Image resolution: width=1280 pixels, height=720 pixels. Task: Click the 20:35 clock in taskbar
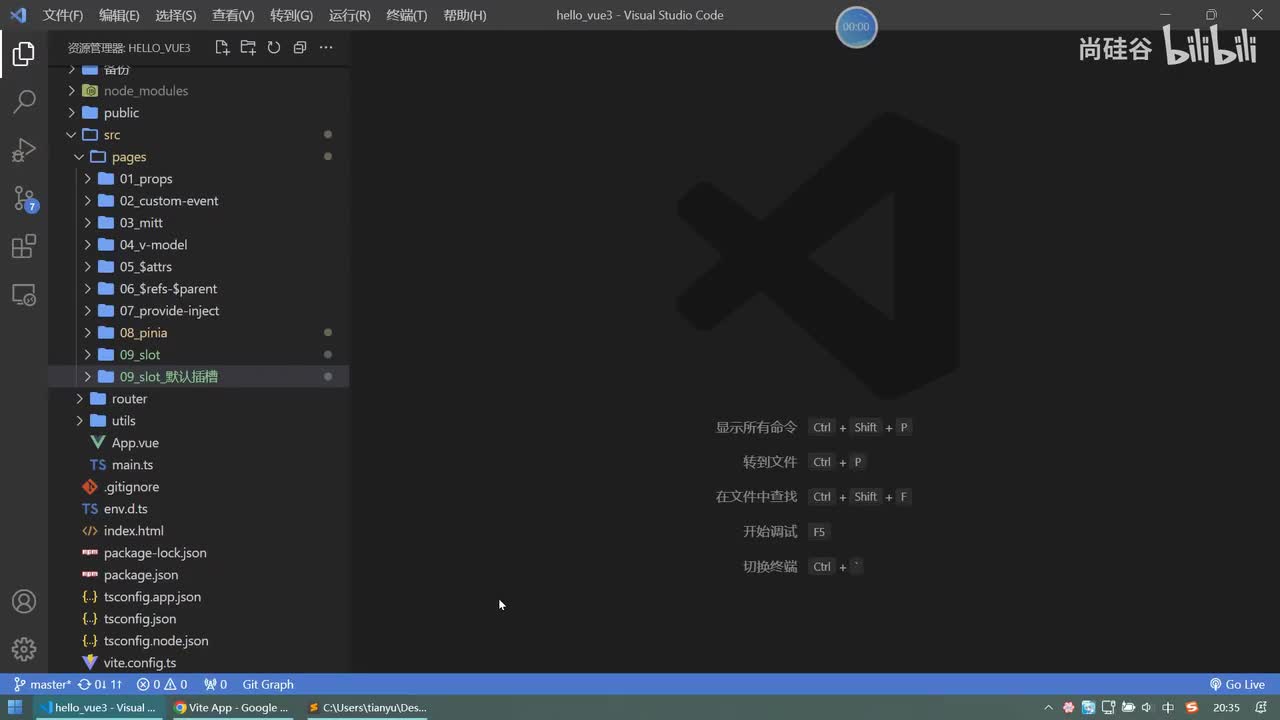click(1227, 707)
